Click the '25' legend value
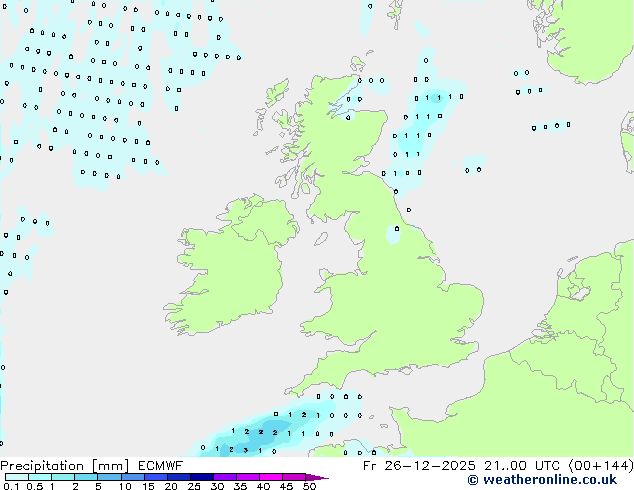Viewport: 634px width, 490px height. coord(194,486)
